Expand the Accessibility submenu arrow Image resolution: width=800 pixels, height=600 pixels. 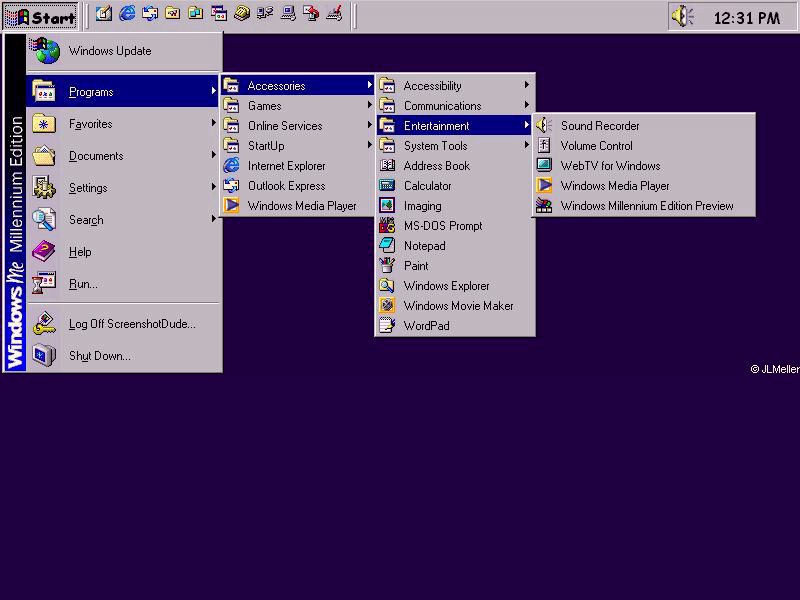coord(527,85)
